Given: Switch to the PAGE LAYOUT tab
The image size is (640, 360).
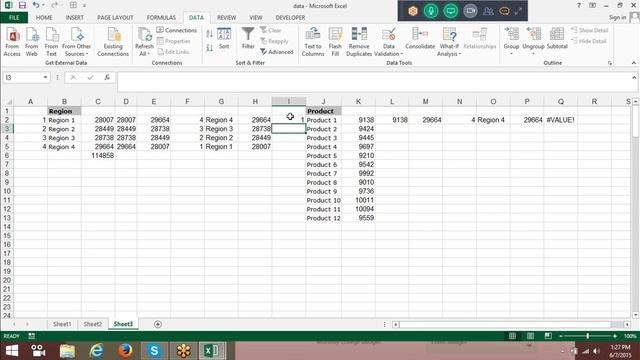Looking at the screenshot, I should tap(115, 18).
